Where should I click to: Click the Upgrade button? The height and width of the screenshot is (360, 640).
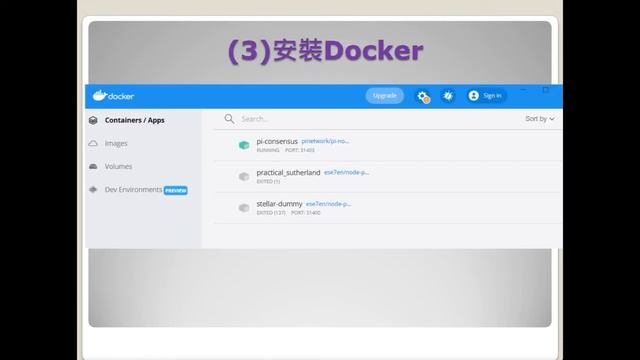(x=384, y=96)
